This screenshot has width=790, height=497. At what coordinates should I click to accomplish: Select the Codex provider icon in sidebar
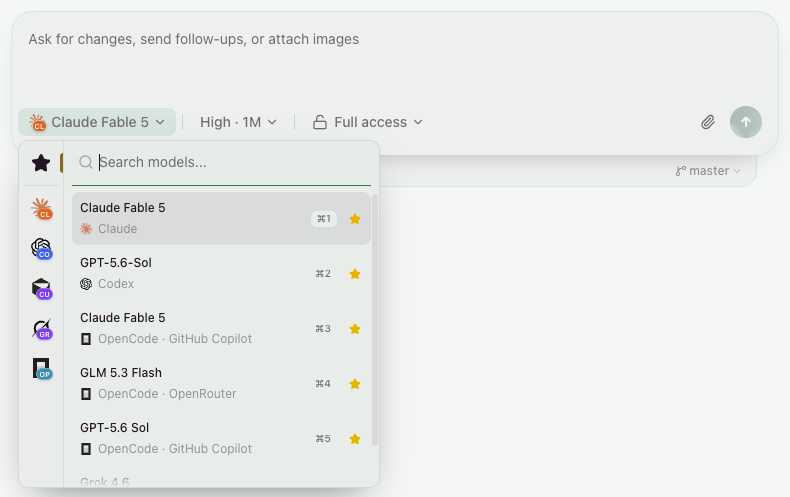tap(42, 248)
